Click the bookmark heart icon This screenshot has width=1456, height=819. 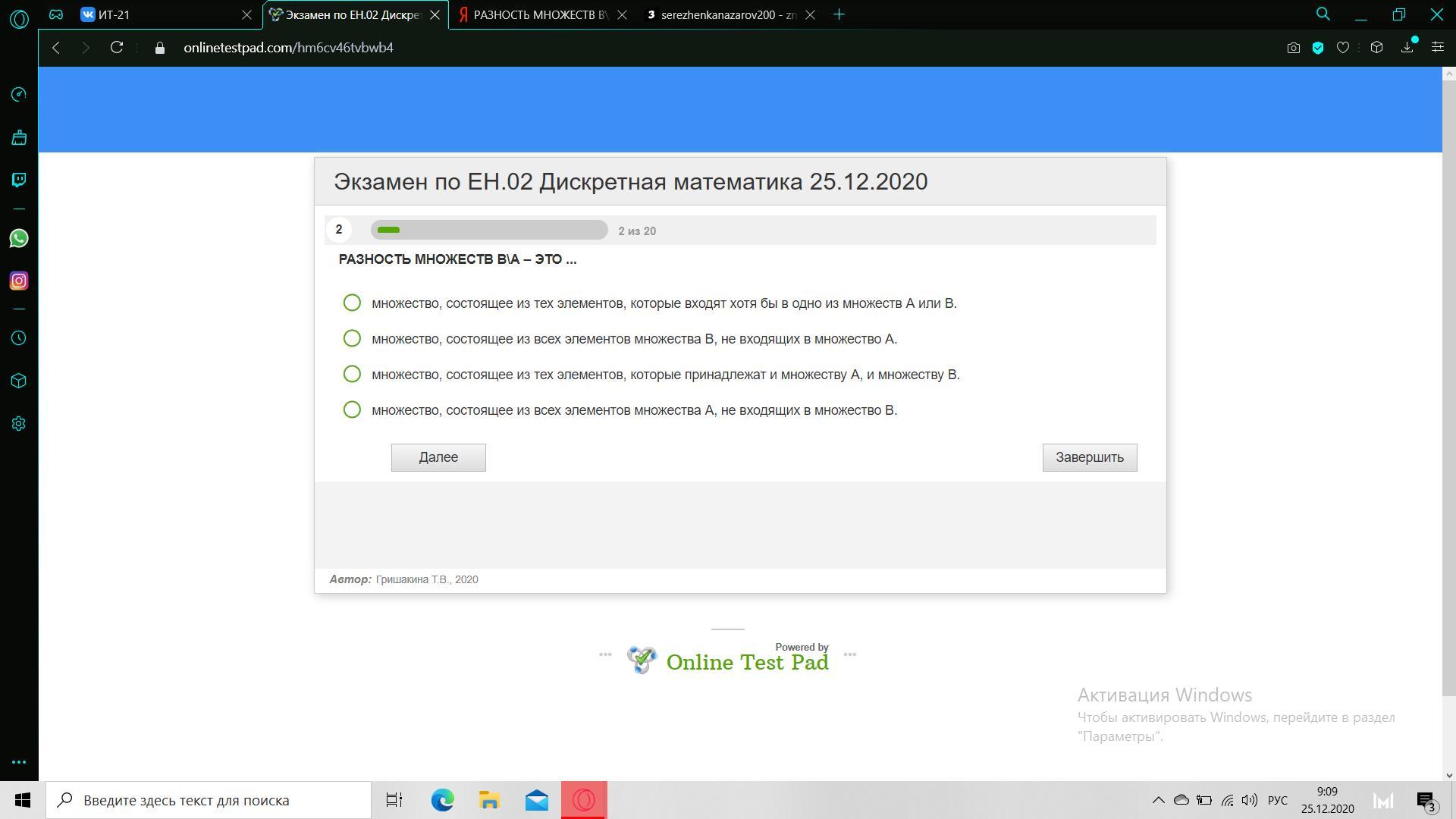pos(1343,48)
